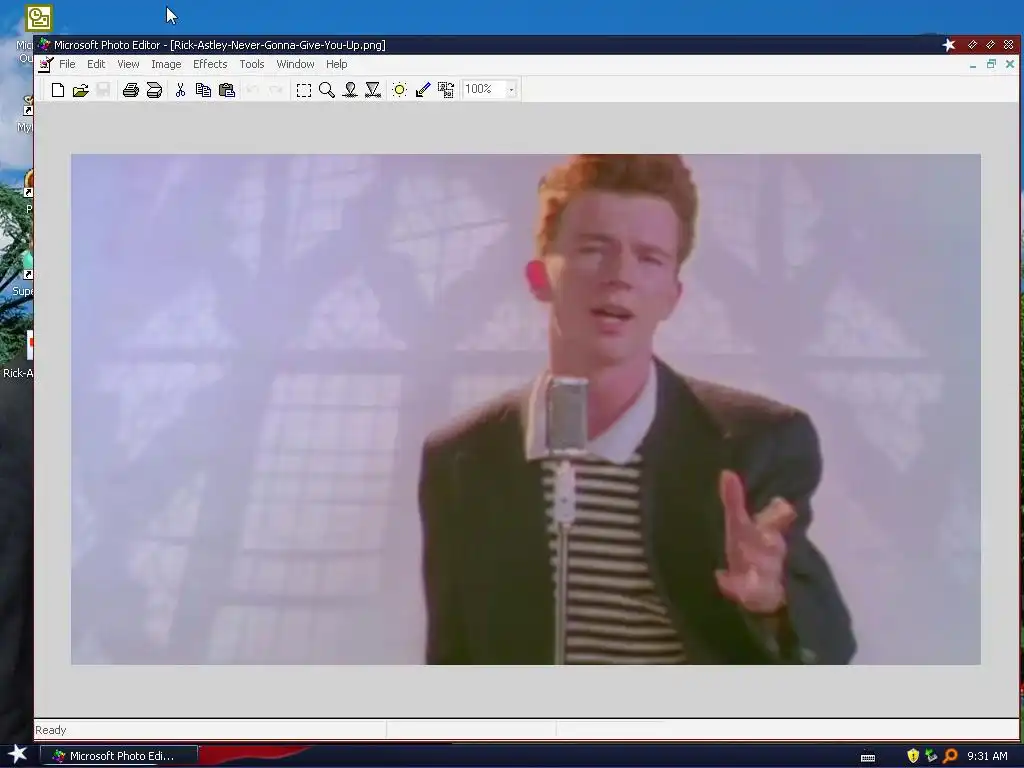1024x768 pixels.
Task: Select Microsoft Photo Editor taskbar button
Action: (119, 756)
